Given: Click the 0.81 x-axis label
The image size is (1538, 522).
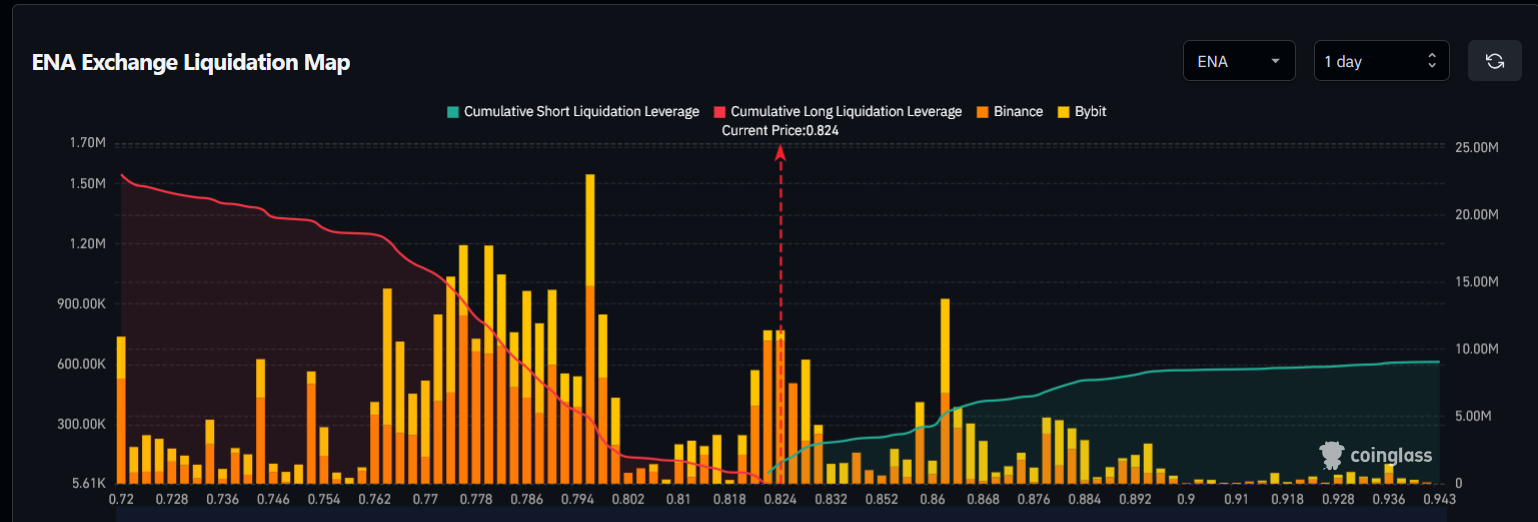Looking at the screenshot, I should pyautogui.click(x=678, y=498).
